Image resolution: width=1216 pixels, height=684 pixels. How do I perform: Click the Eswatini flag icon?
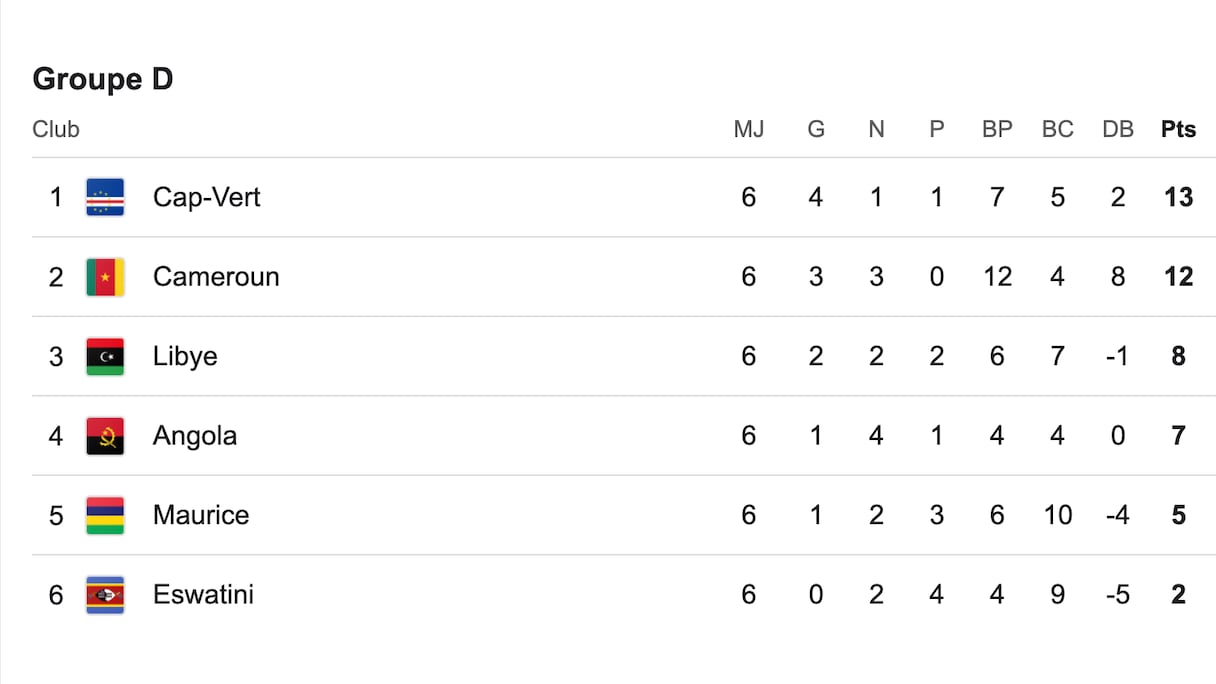click(105, 595)
